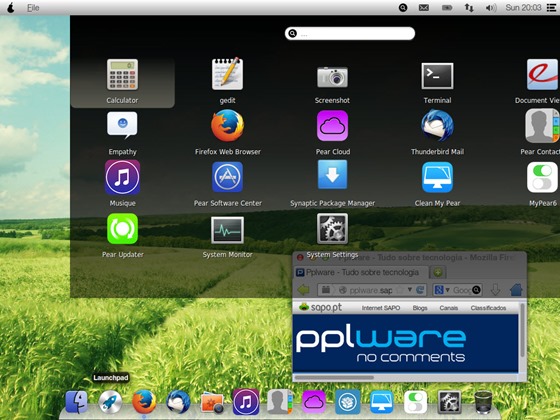
Task: Open Pear Cloud from the dock
Action: [314, 402]
